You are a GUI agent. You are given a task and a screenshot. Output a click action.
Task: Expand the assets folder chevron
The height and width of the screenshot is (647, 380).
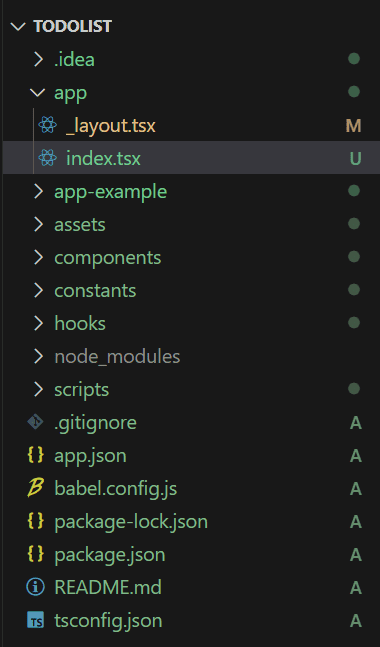click(38, 224)
